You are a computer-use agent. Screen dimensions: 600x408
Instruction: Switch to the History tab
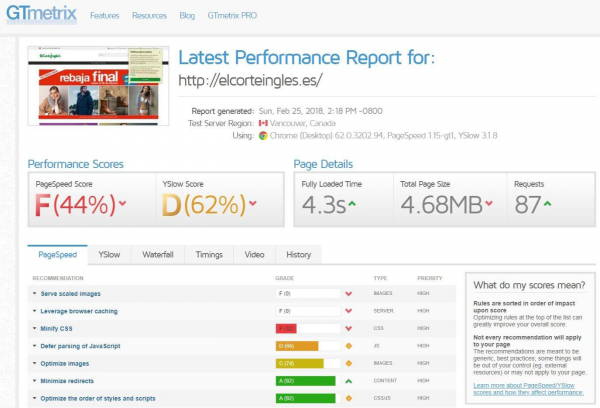tap(298, 255)
